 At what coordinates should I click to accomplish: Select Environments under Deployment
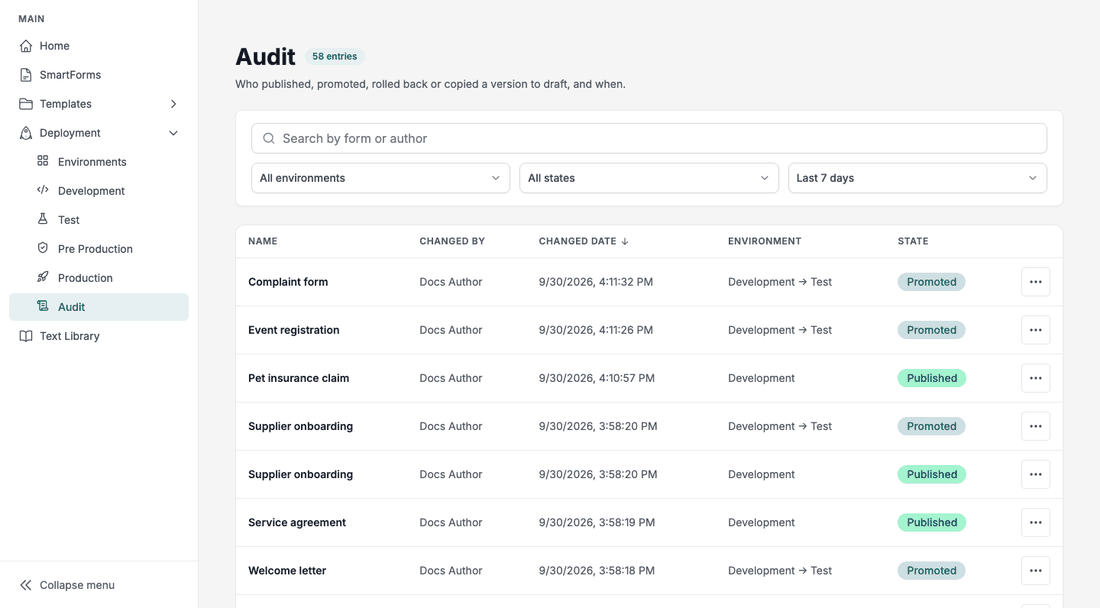click(x=99, y=162)
